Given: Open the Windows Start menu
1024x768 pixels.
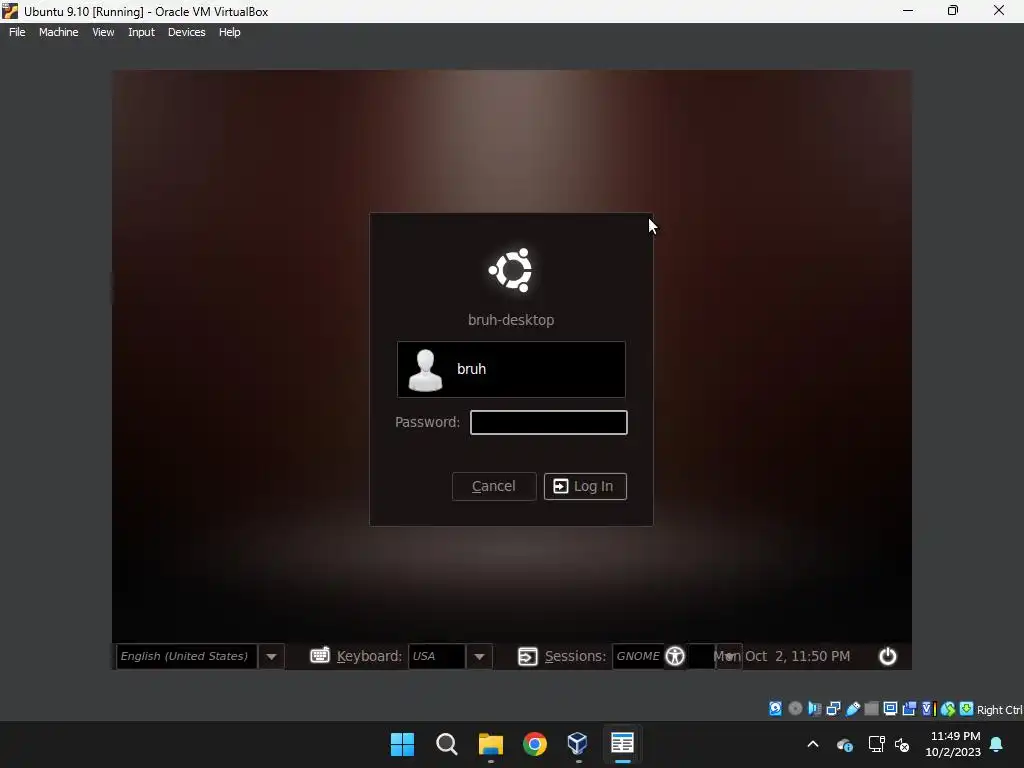Looking at the screenshot, I should tap(402, 744).
